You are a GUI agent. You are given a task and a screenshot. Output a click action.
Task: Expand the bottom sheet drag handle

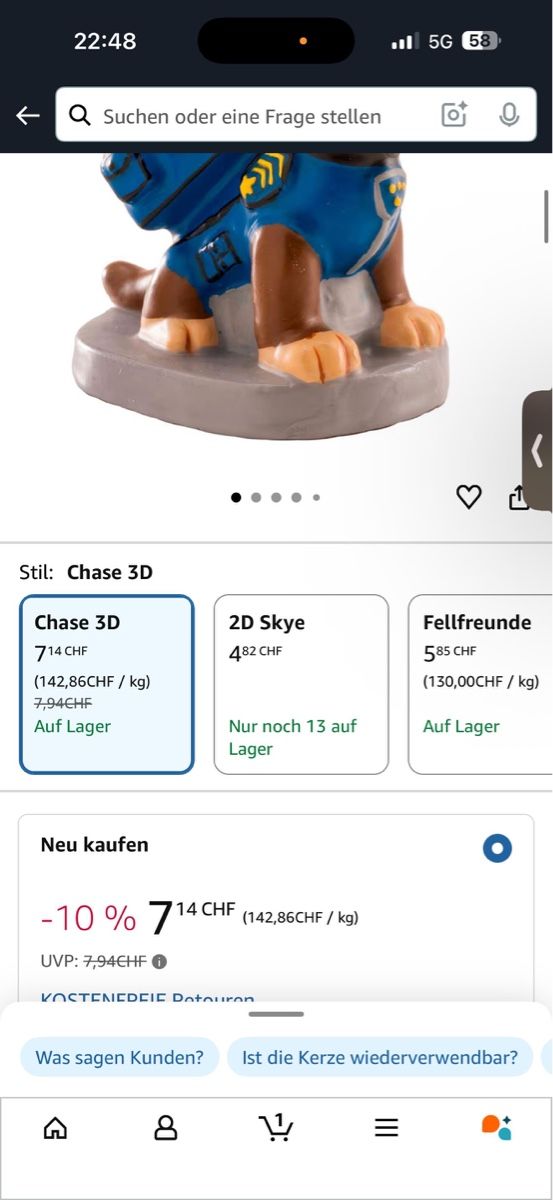tap(276, 1014)
